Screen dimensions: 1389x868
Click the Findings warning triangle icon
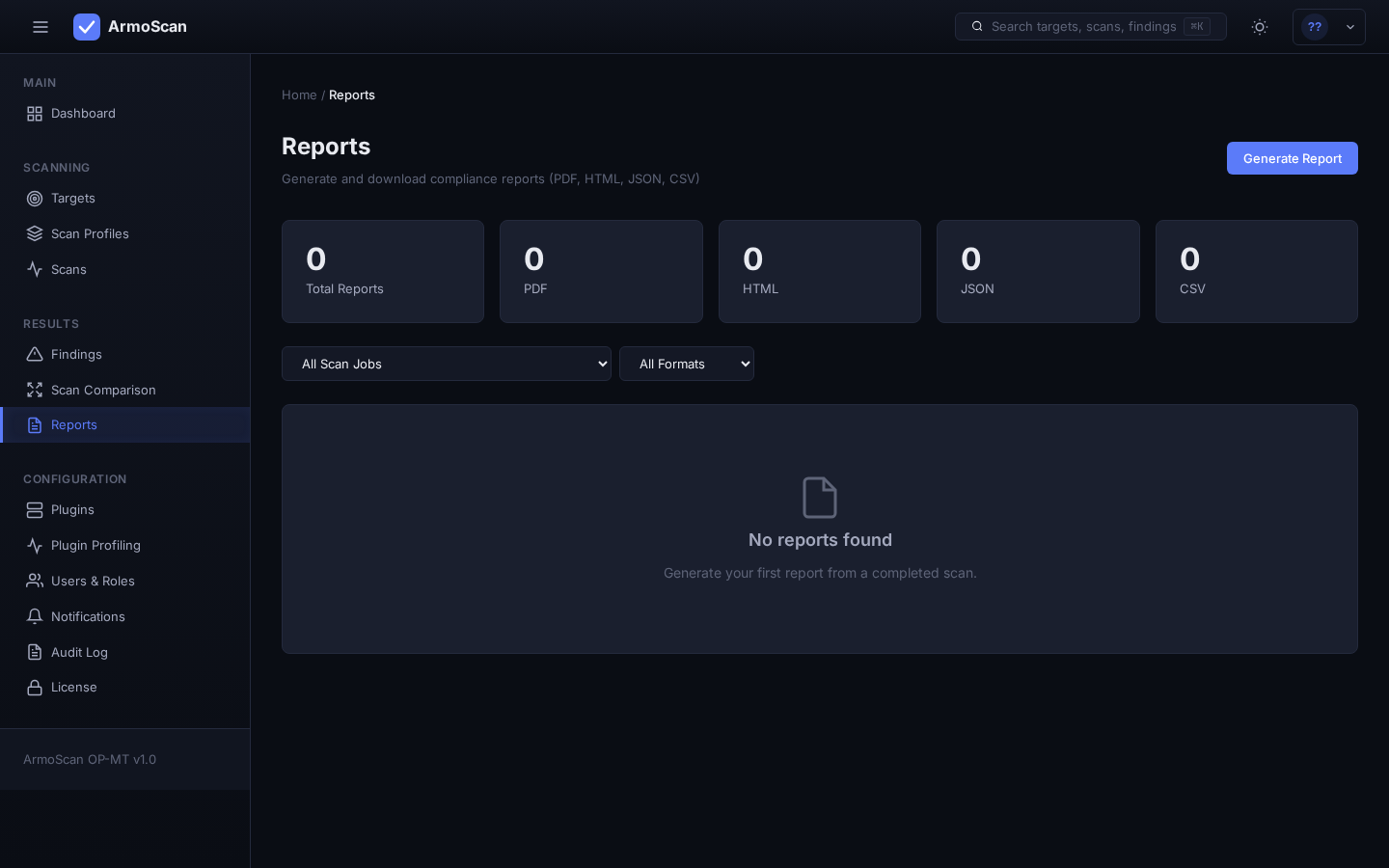[x=35, y=355]
